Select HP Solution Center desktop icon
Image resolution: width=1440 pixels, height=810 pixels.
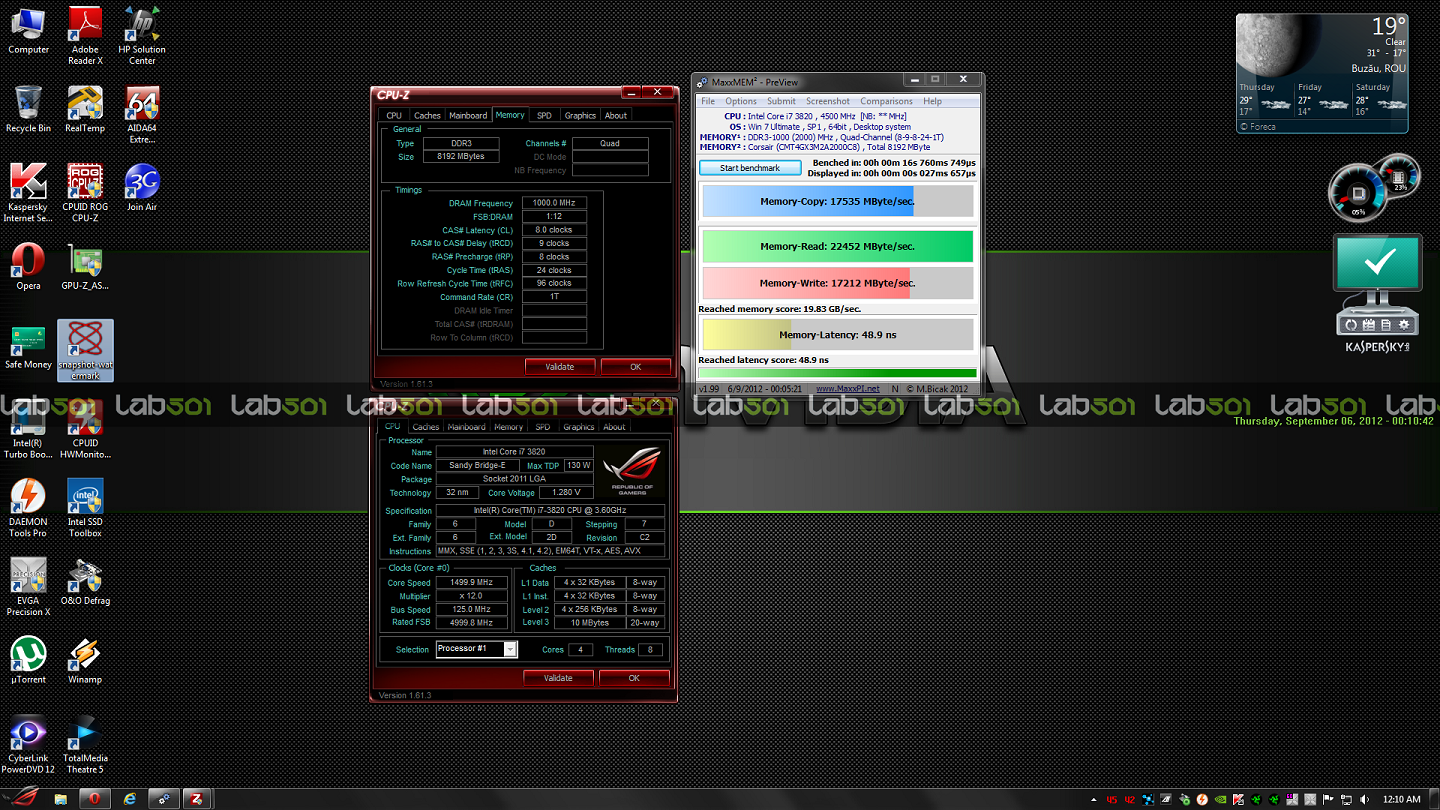tap(142, 35)
